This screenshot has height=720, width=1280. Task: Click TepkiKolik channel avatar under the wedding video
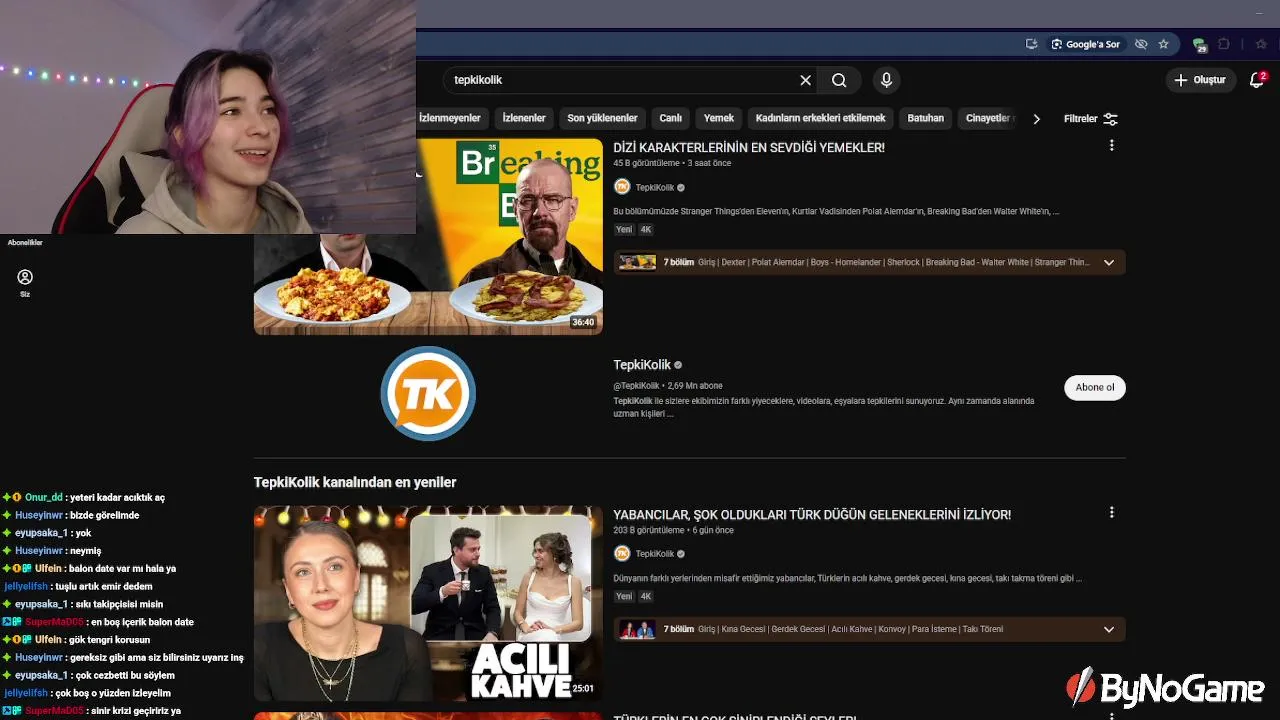pos(622,553)
